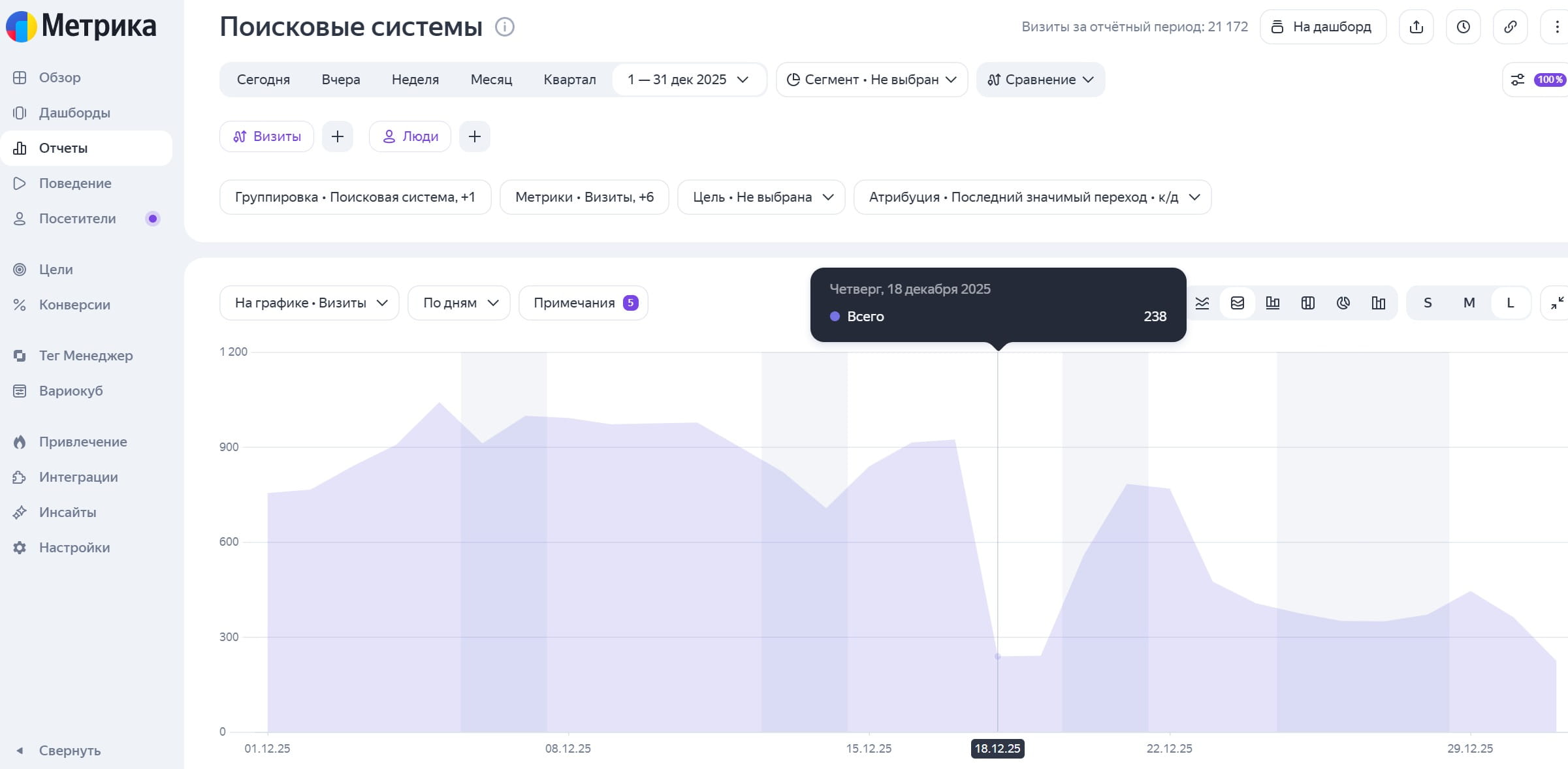Add a condition with plus after Люди

point(475,136)
